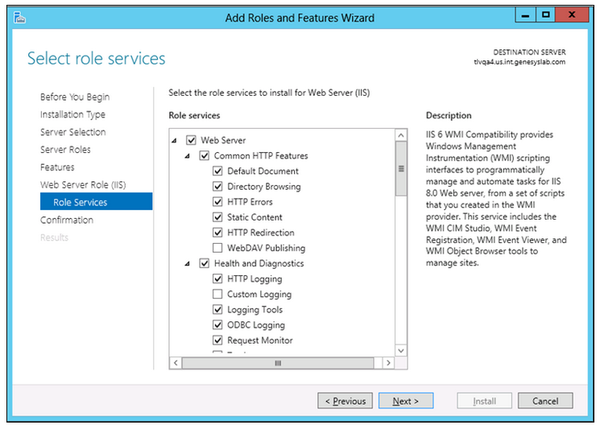The image size is (600, 429).
Task: Select the Role Services step
Action: click(96, 202)
